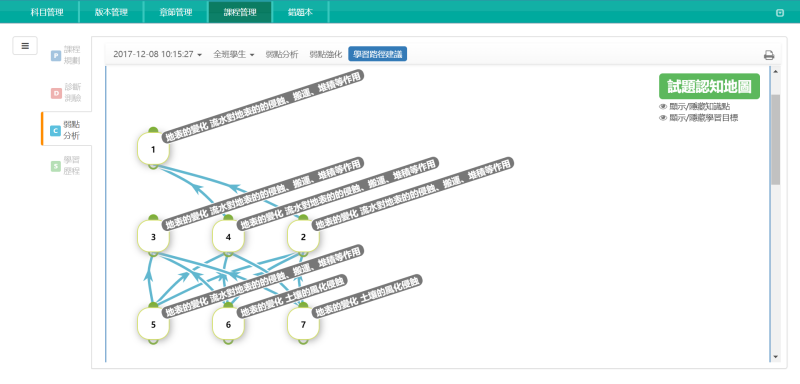Toggle the hamburger sidebar menu
This screenshot has height=384, width=800.
coord(25,46)
